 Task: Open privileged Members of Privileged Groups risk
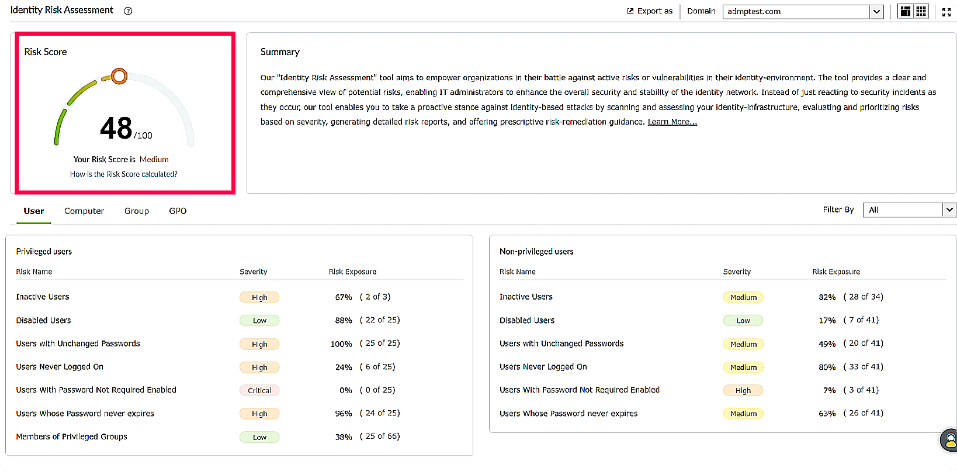click(x=72, y=437)
